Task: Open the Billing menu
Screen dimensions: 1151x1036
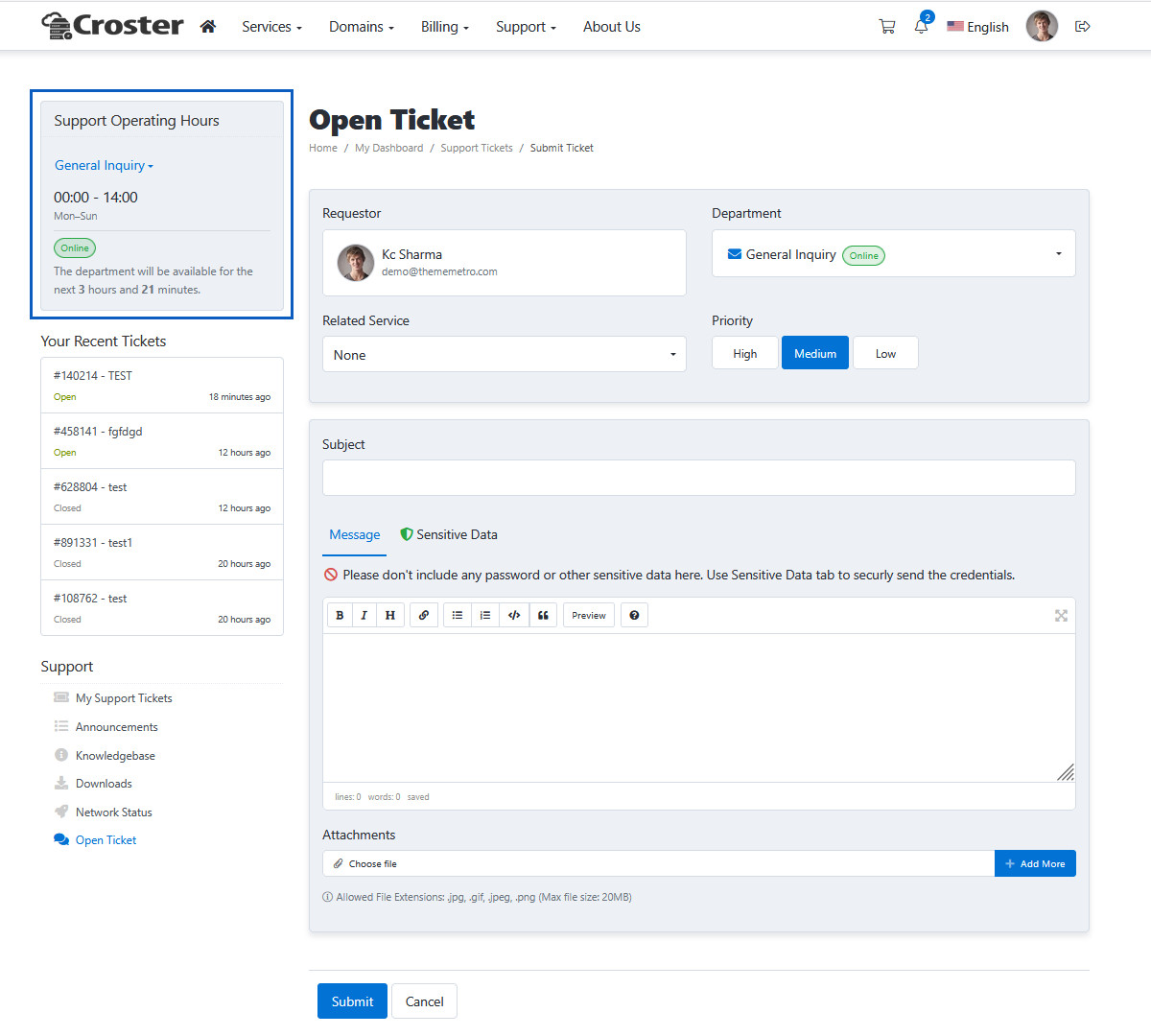Action: (444, 27)
